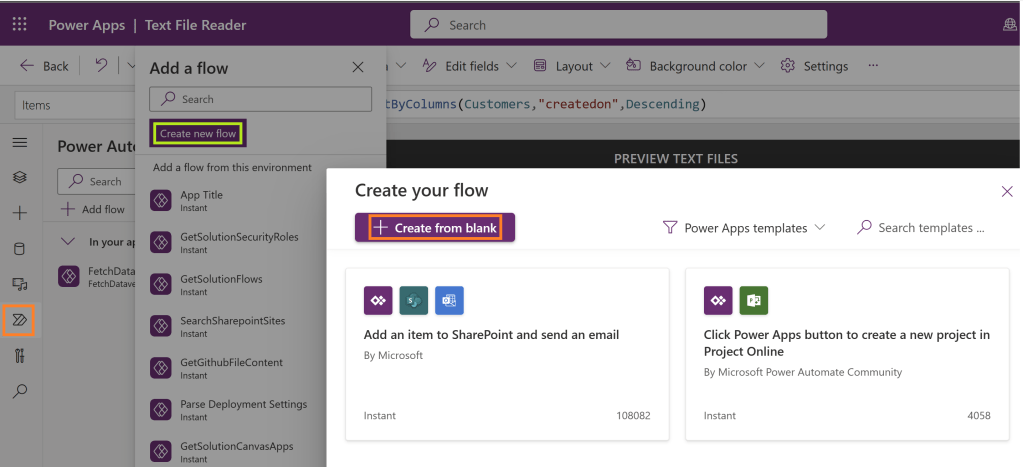Open the Edit fields dropdown

470,66
